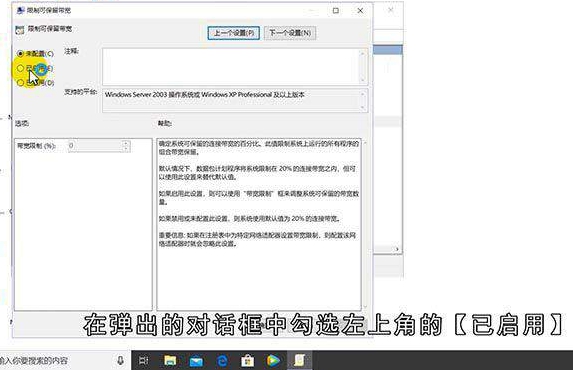
Task: Select the 已启用 (Enabled) radio button
Action: click(20, 68)
